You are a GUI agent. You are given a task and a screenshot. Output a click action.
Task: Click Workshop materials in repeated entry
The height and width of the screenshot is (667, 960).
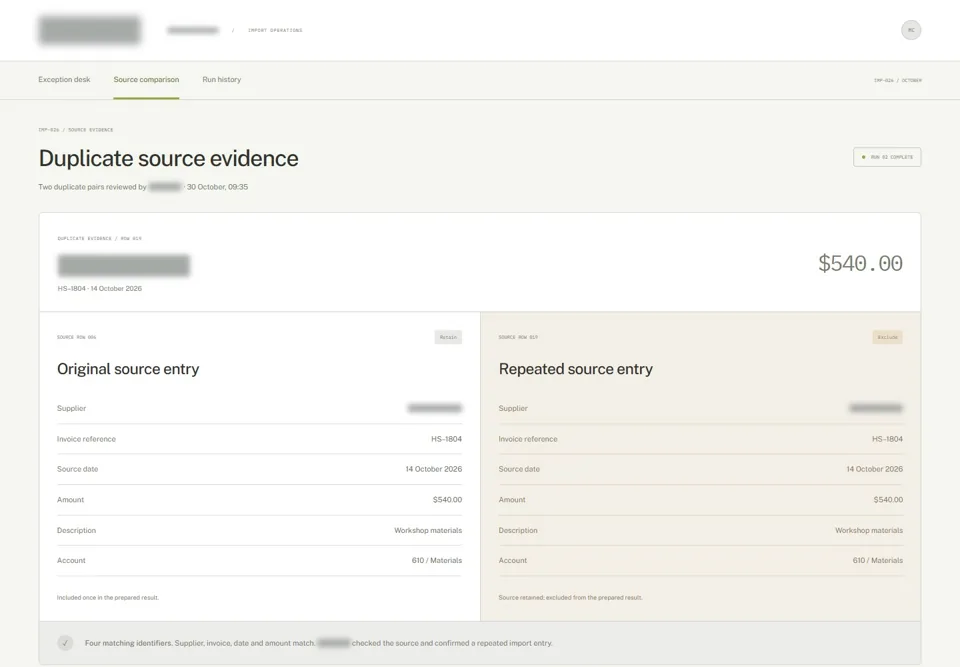pyautogui.click(x=869, y=530)
